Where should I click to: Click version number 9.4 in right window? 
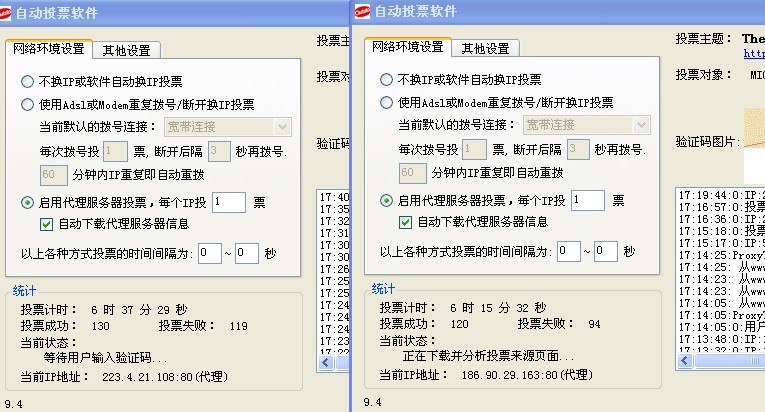click(372, 403)
